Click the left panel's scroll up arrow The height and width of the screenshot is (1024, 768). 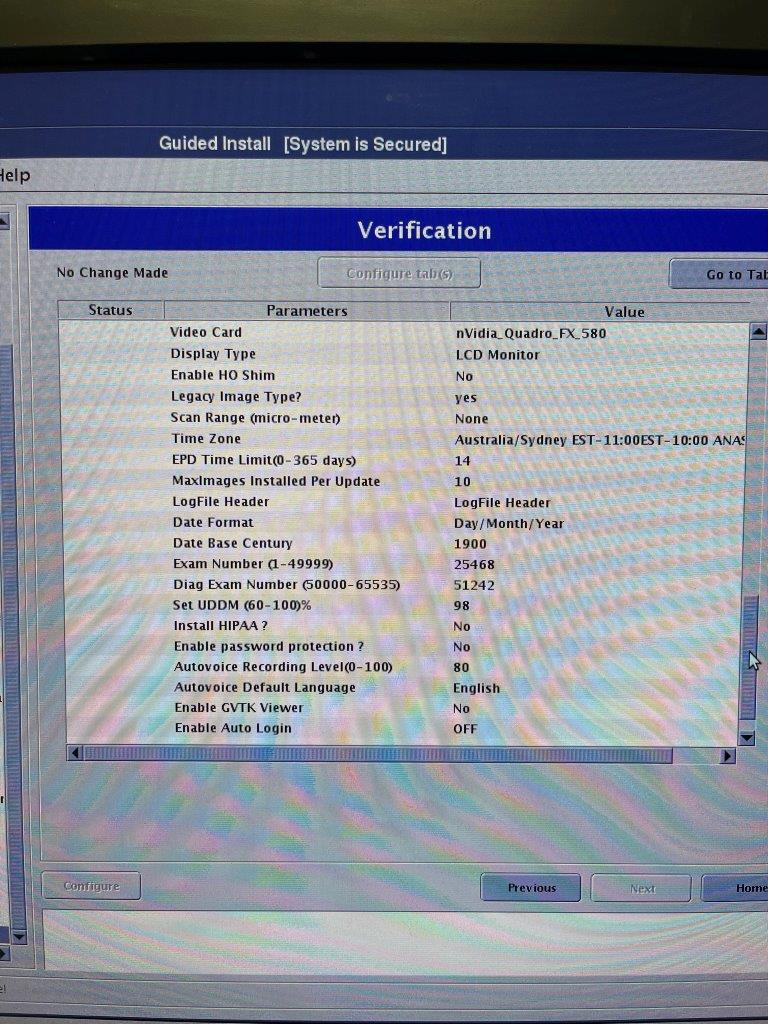3,221
